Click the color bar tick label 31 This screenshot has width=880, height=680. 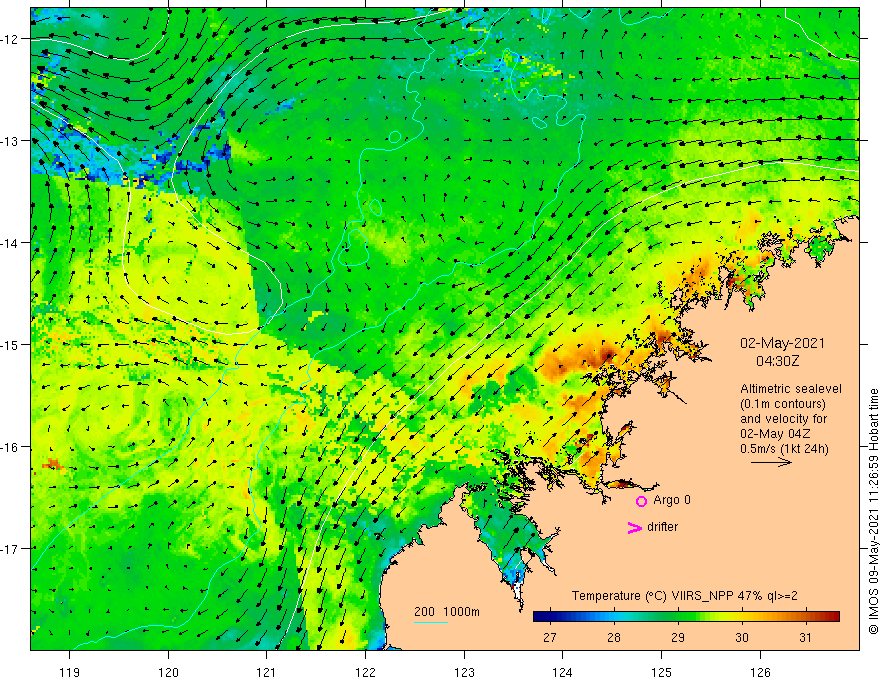point(805,637)
